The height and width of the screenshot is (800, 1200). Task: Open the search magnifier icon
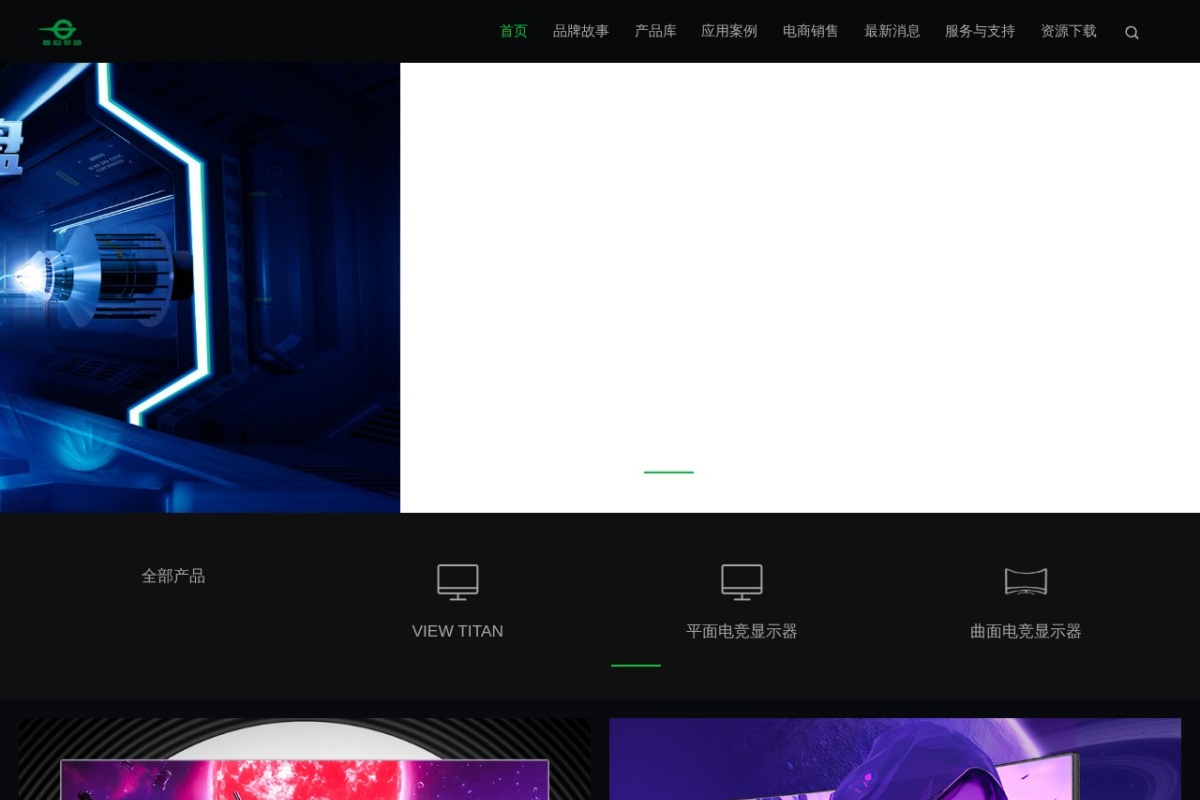tap(1132, 32)
